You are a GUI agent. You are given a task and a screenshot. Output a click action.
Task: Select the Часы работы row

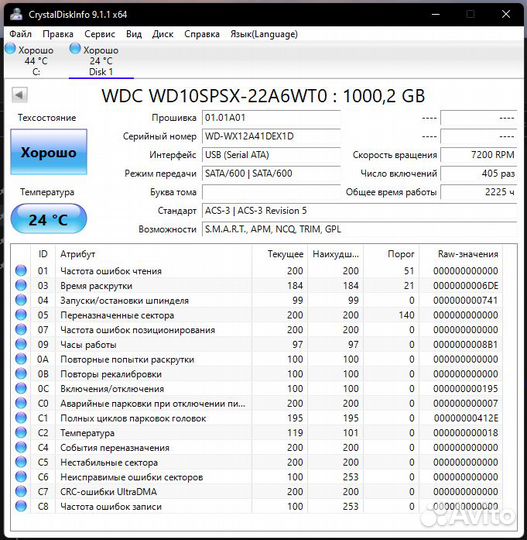point(257,344)
